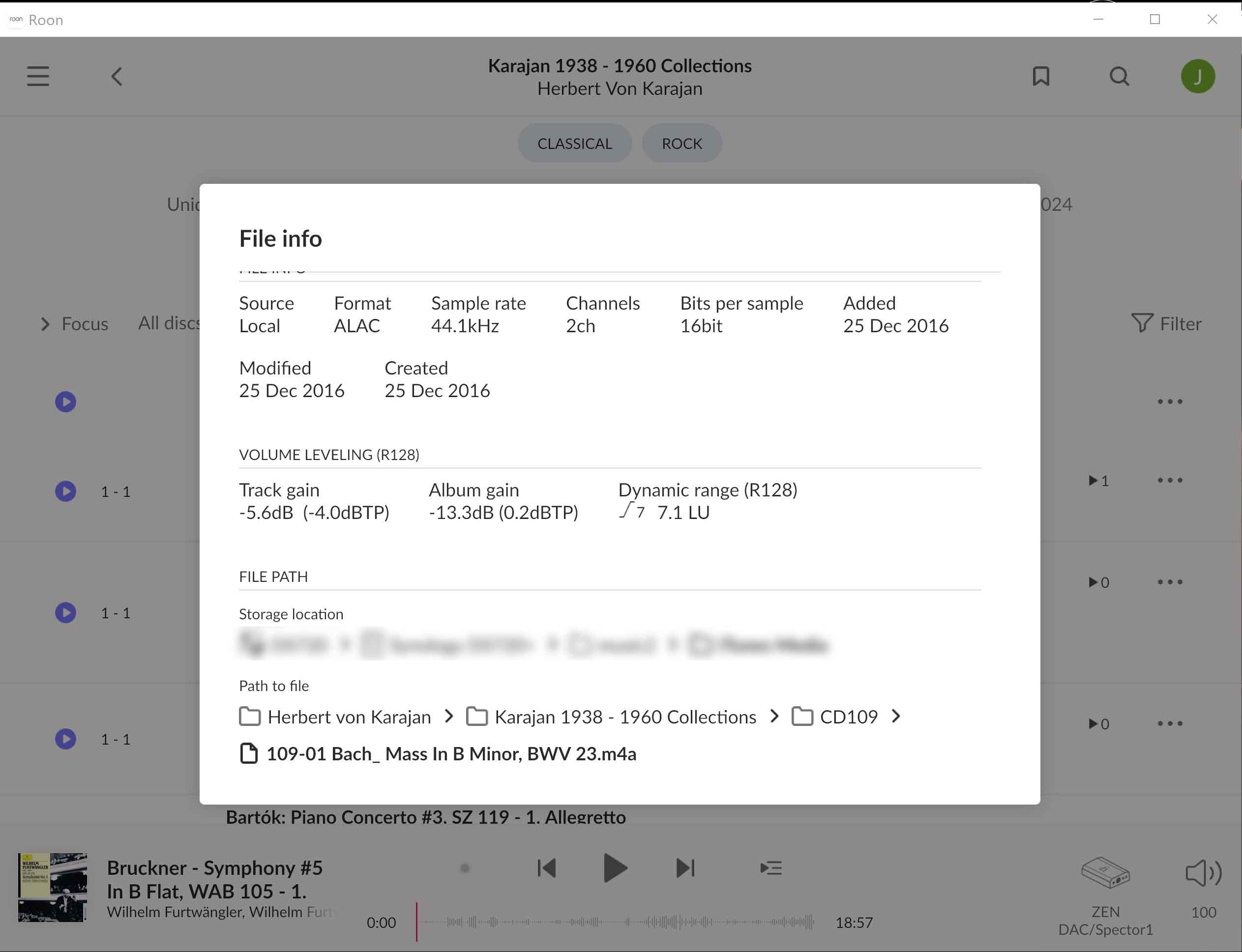
Task: Open the search function
Action: (x=1120, y=76)
